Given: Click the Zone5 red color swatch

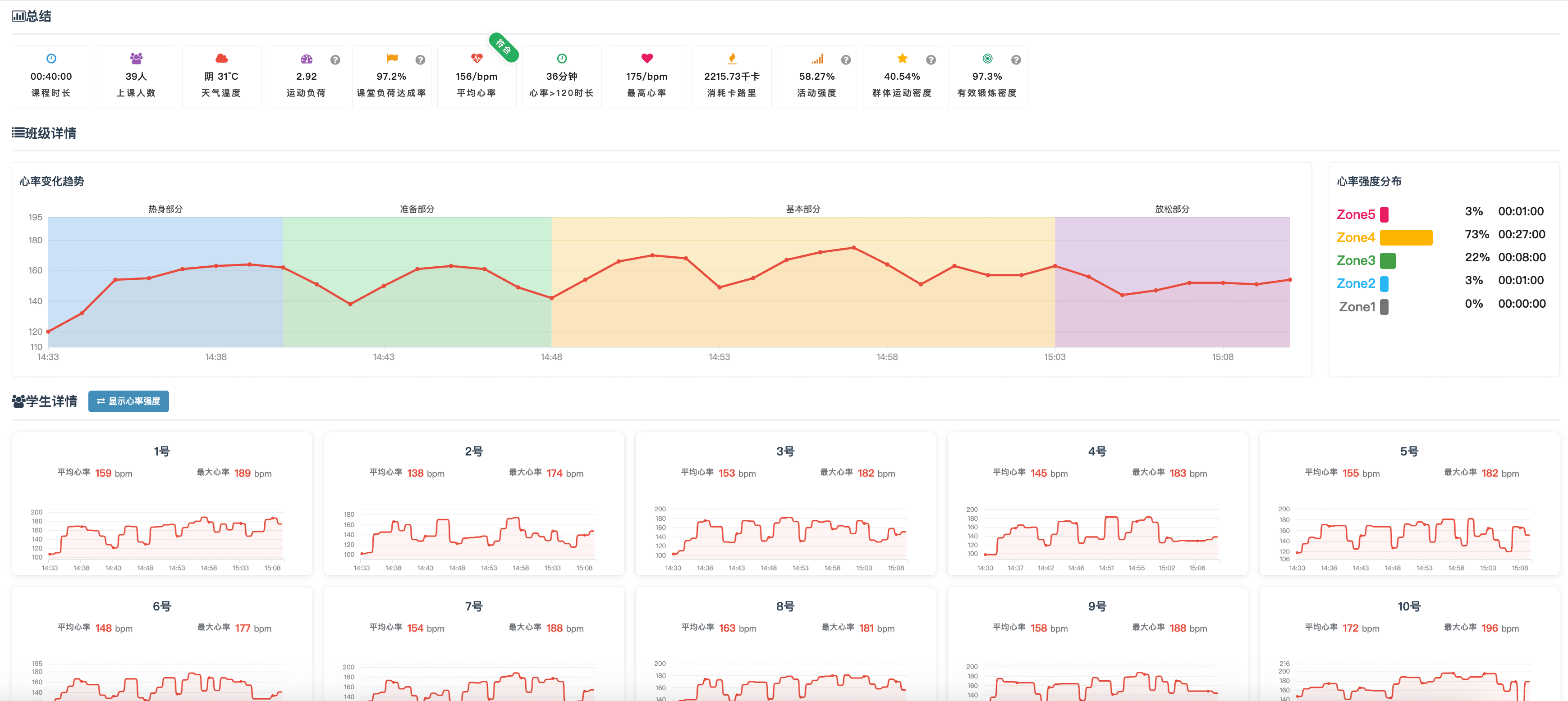Looking at the screenshot, I should pos(1384,214).
